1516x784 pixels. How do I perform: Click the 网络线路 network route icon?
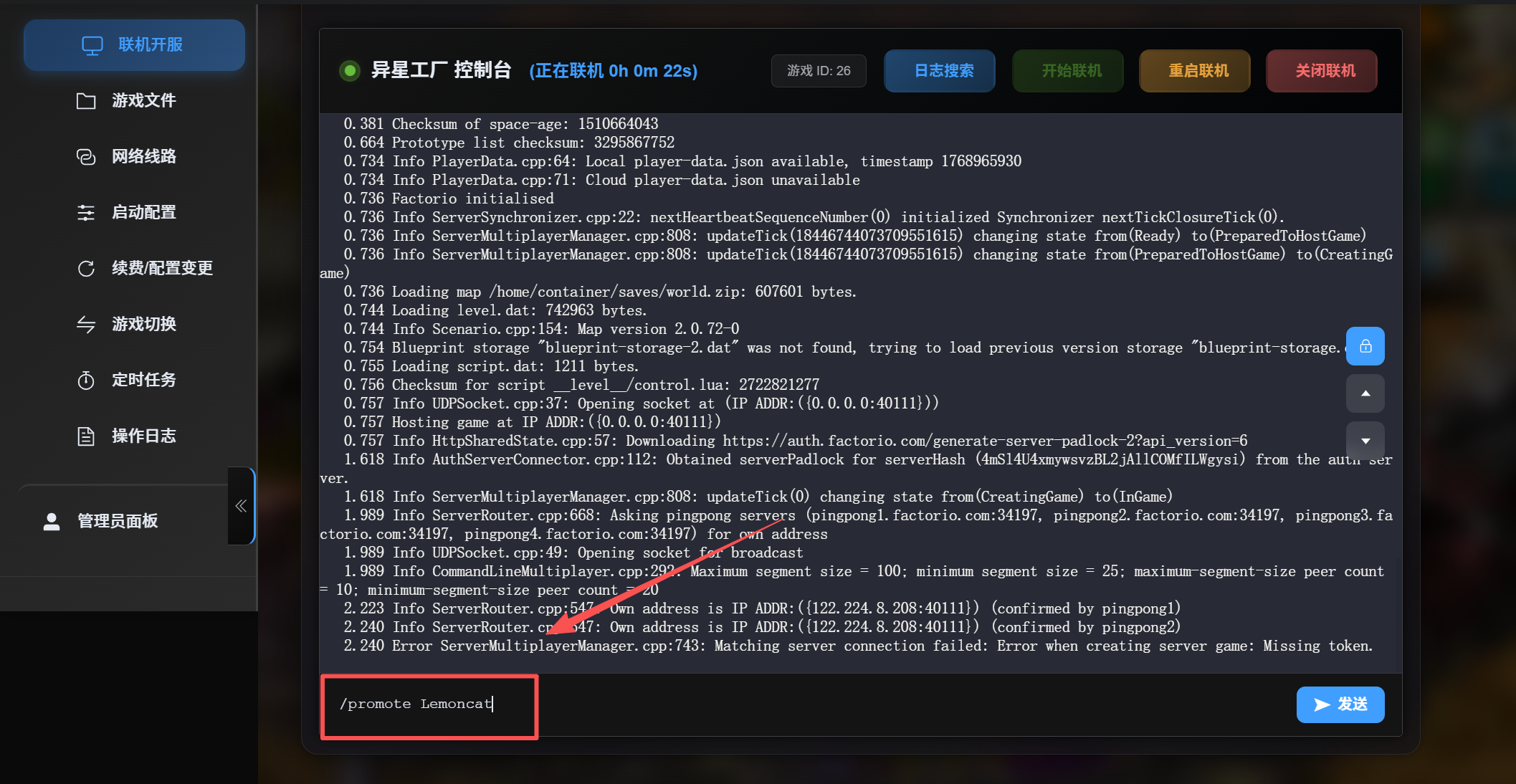click(86, 157)
